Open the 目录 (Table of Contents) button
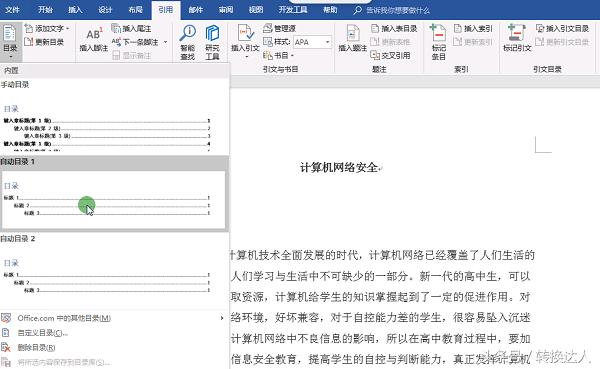This screenshot has width=600, height=369. pos(10,42)
